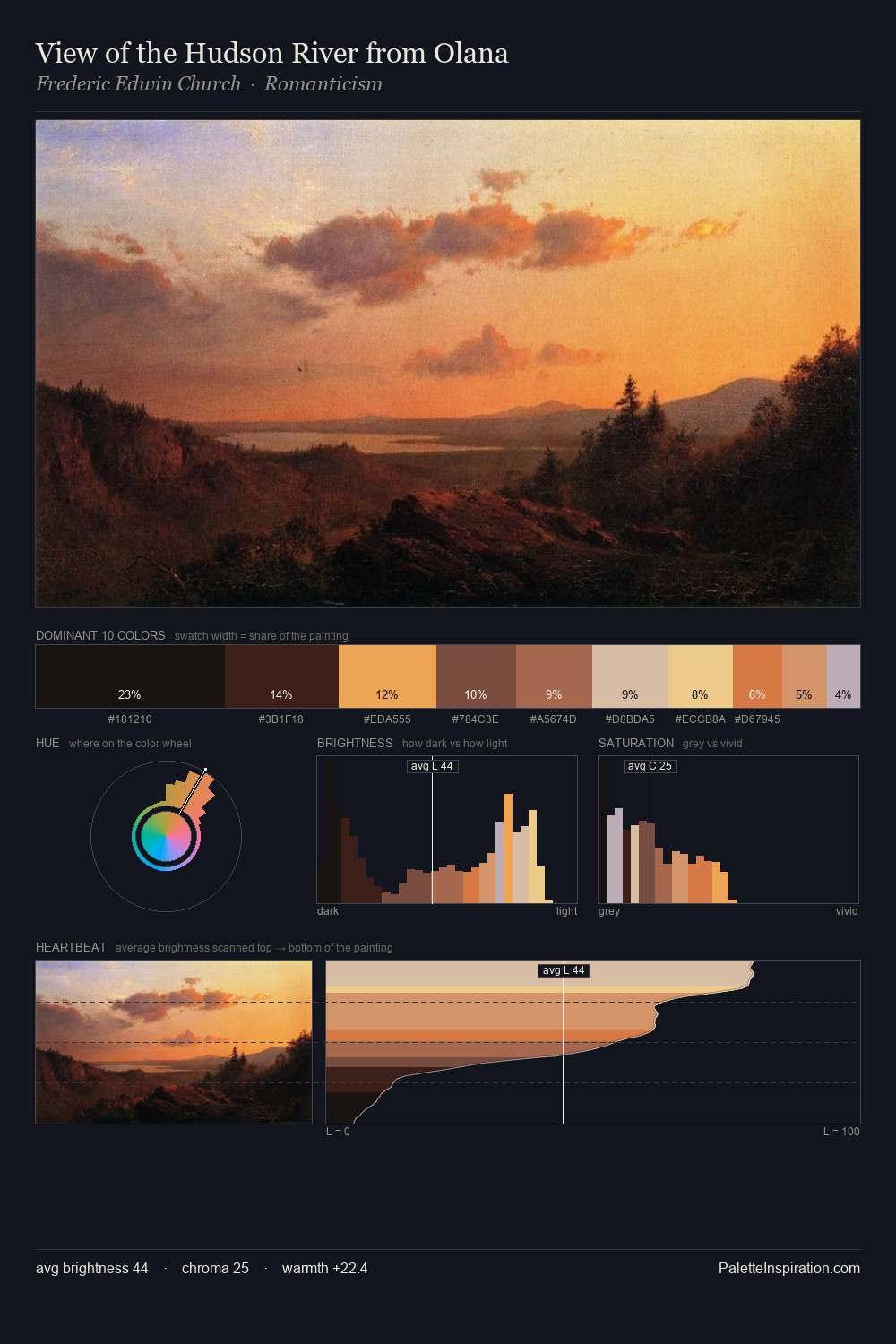Viewport: 896px width, 1344px height.
Task: Click the small heartbeat painting thumbnail
Action: point(174,1042)
